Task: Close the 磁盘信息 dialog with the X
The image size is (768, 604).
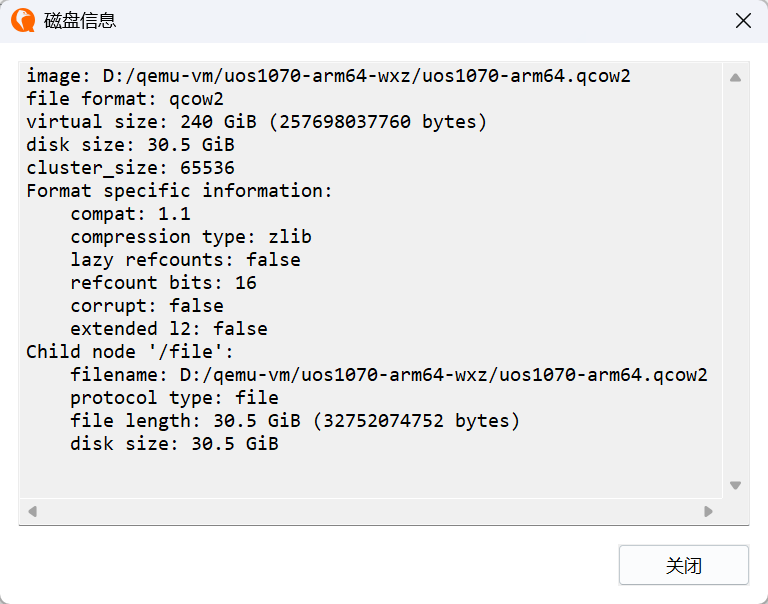Action: [743, 21]
